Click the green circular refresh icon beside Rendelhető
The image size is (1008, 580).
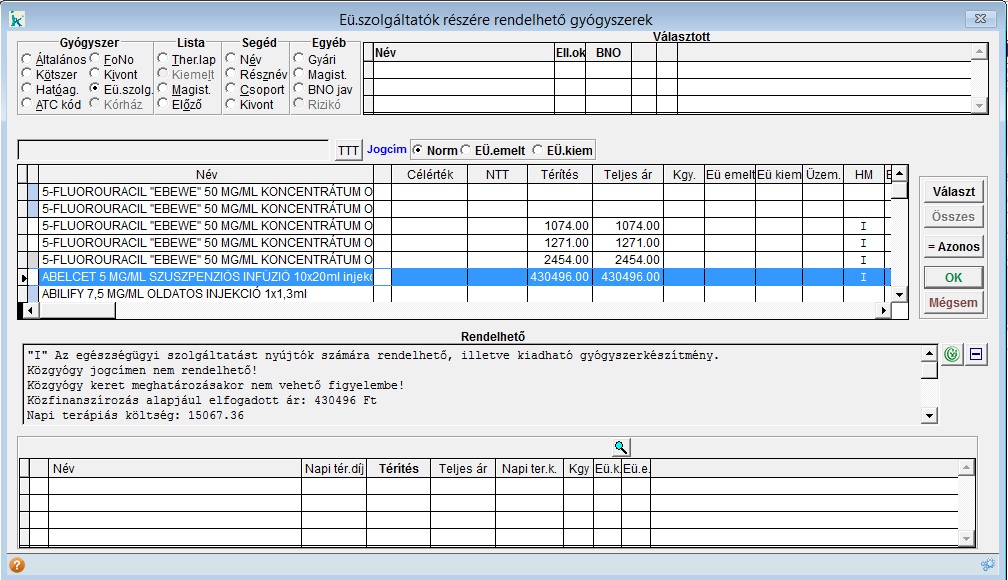[952, 354]
